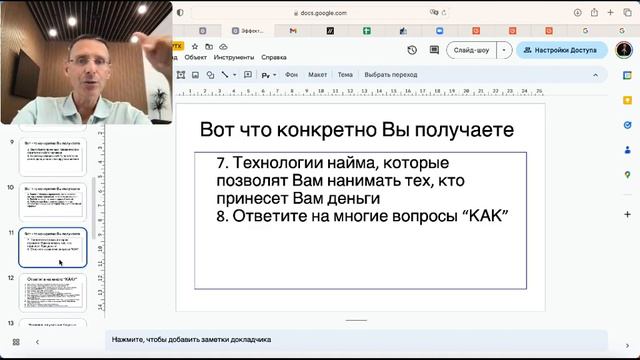Open the Справка menu
The height and width of the screenshot is (360, 640).
[274, 57]
